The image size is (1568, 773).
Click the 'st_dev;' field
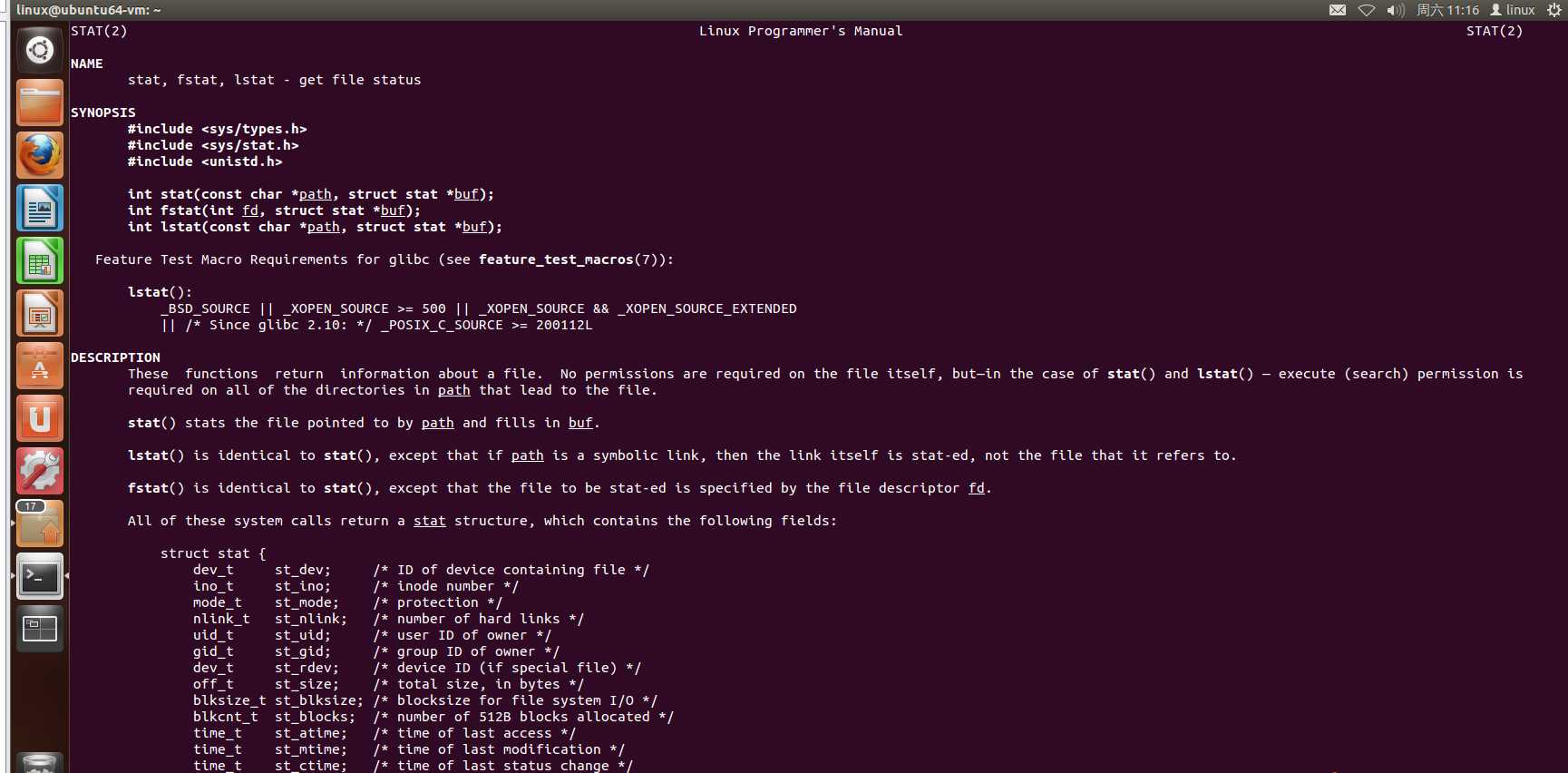(303, 570)
